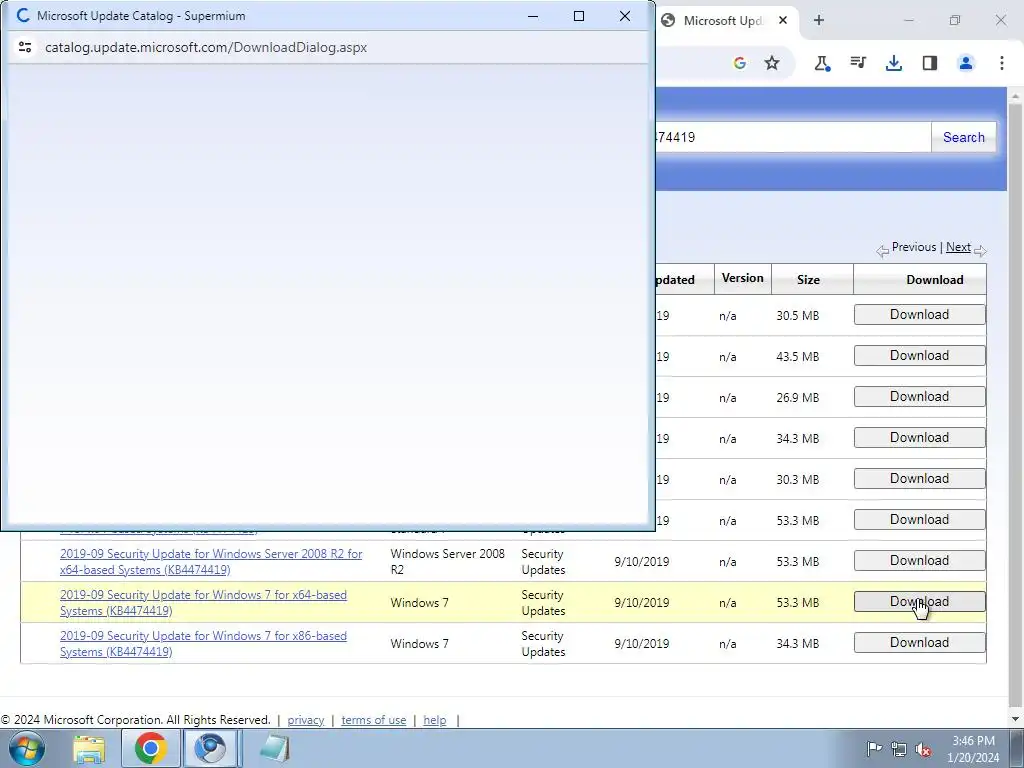Sort results by the Version column
Image resolution: width=1024 pixels, height=768 pixels.
tap(743, 278)
